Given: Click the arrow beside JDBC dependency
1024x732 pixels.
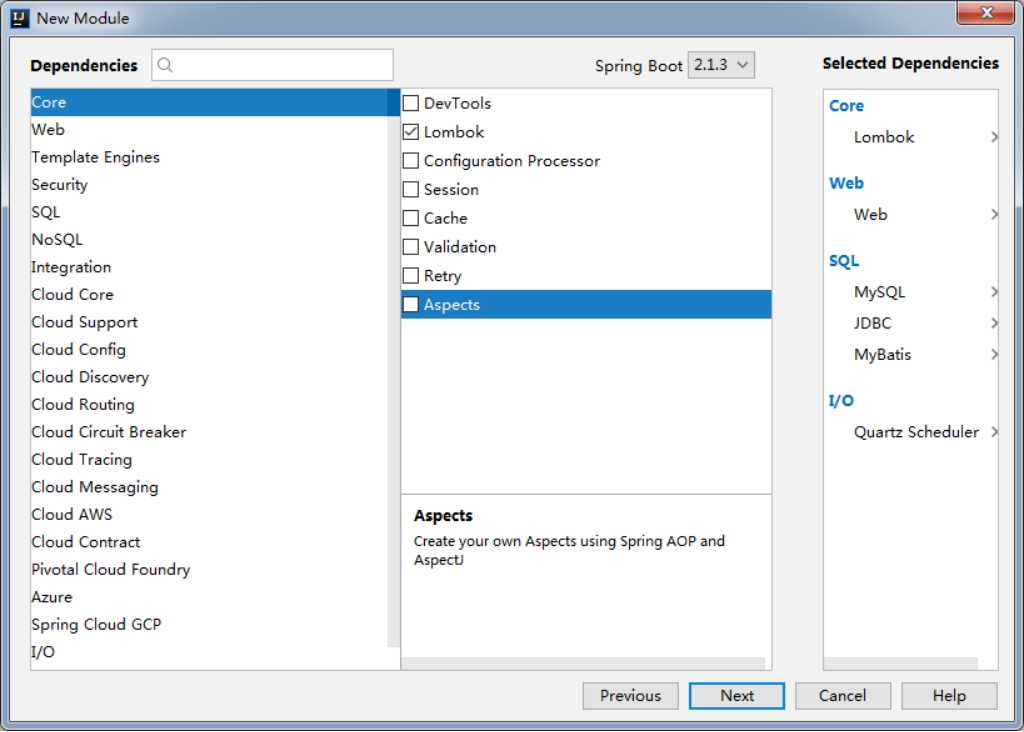Looking at the screenshot, I should click(994, 323).
